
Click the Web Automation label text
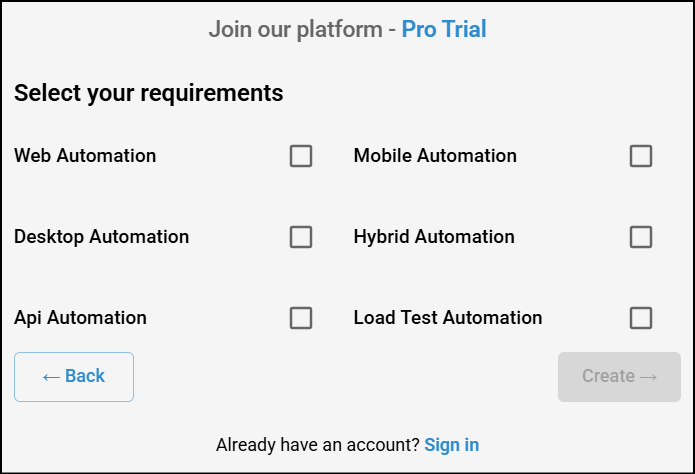point(85,156)
